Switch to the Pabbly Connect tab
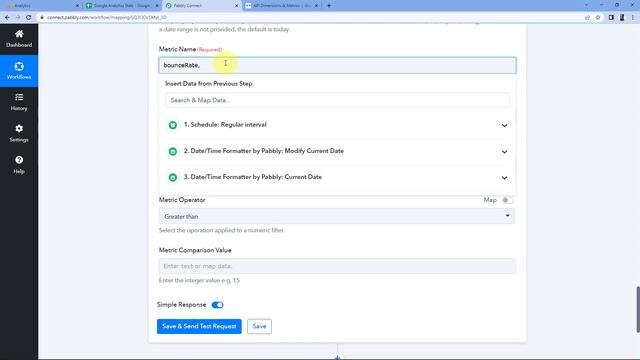640x360 pixels. point(201,6)
